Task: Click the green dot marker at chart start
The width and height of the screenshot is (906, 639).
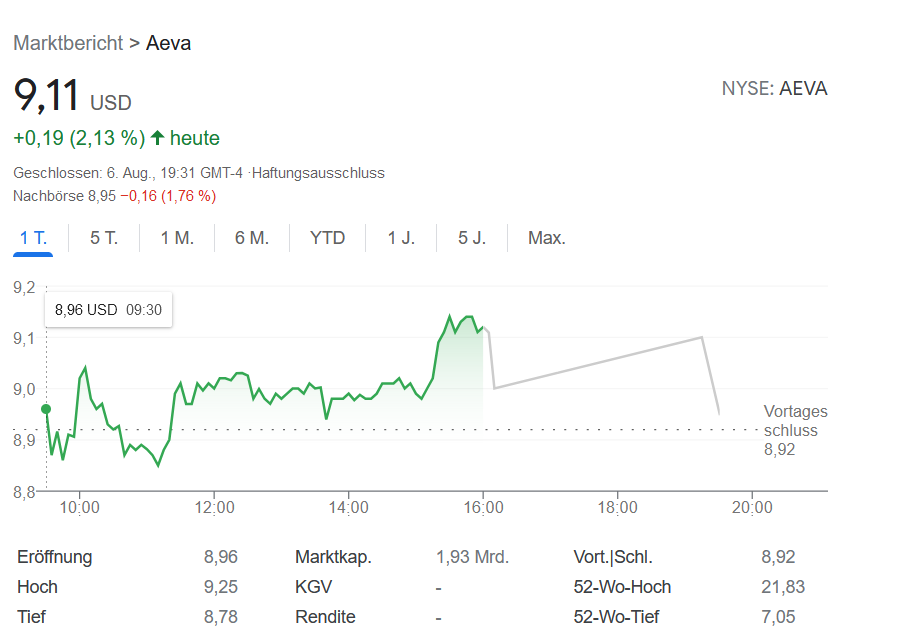Action: (46, 409)
